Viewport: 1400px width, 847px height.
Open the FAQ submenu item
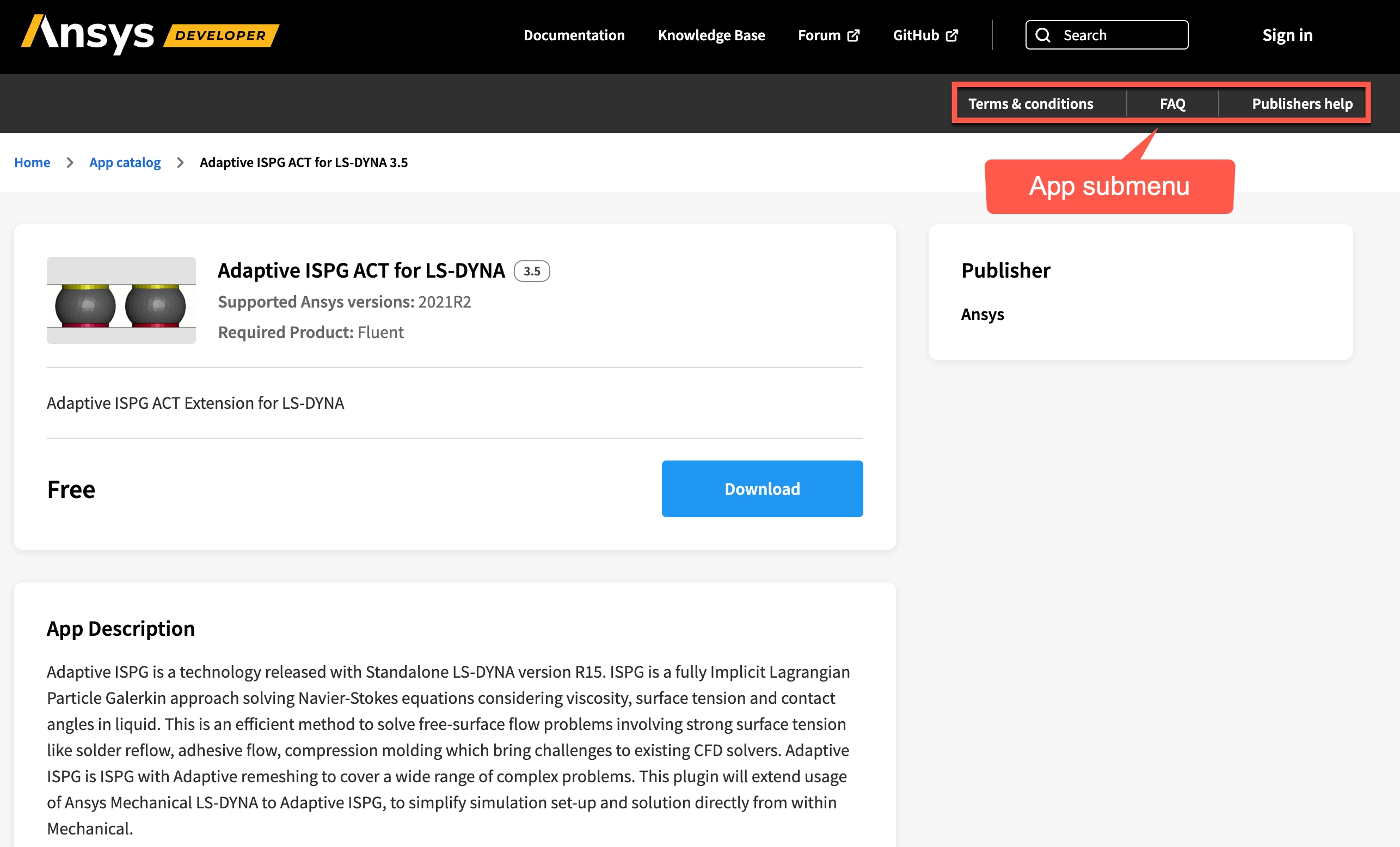[x=1172, y=103]
